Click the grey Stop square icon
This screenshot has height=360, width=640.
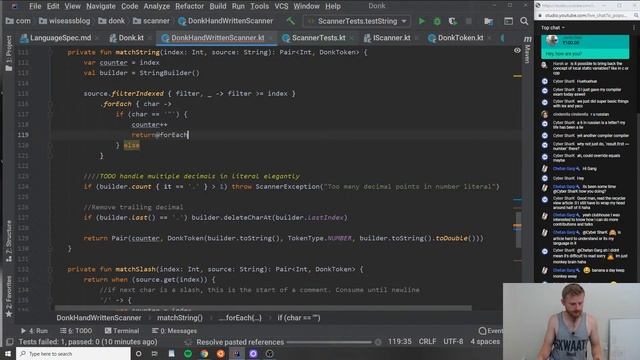[469, 21]
